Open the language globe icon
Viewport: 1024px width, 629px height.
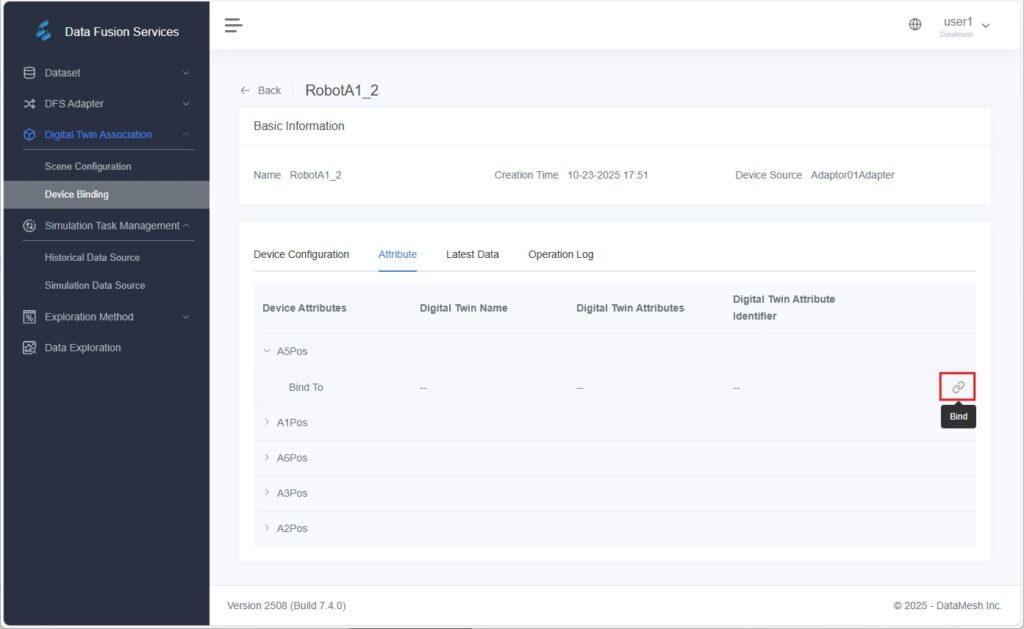[x=915, y=25]
